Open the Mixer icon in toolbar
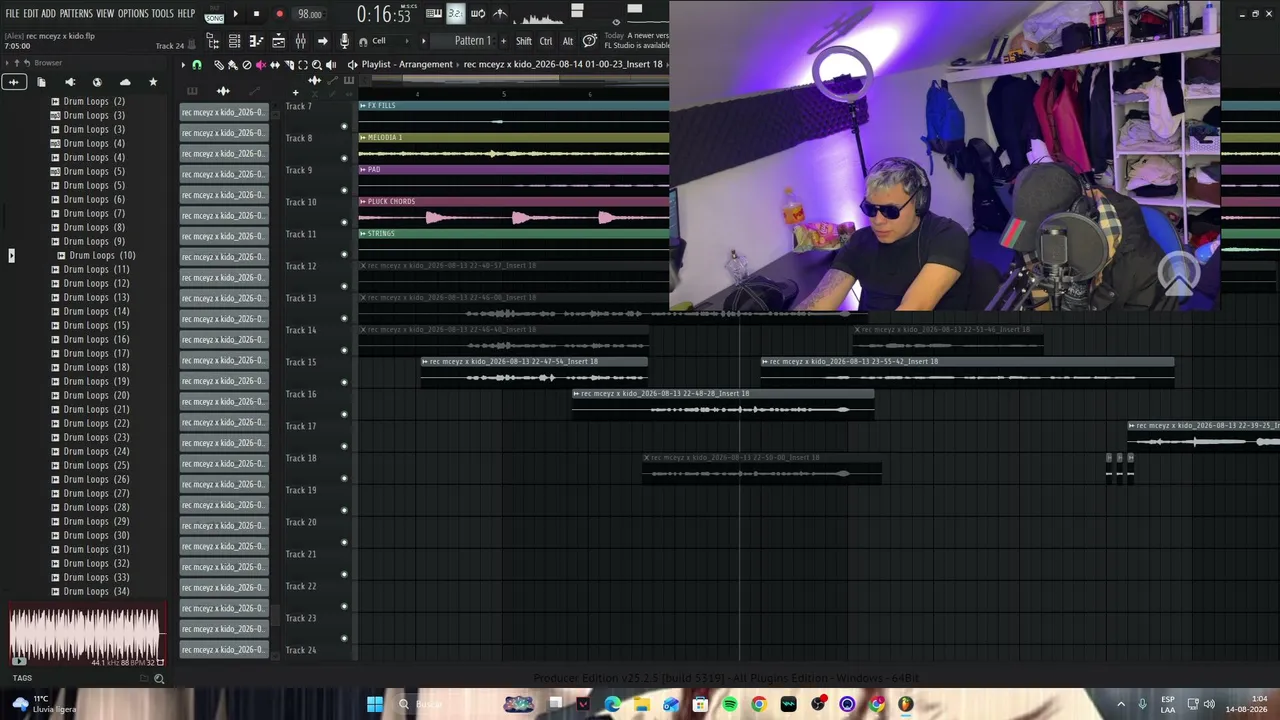This screenshot has height=720, width=1280. pyautogui.click(x=300, y=41)
